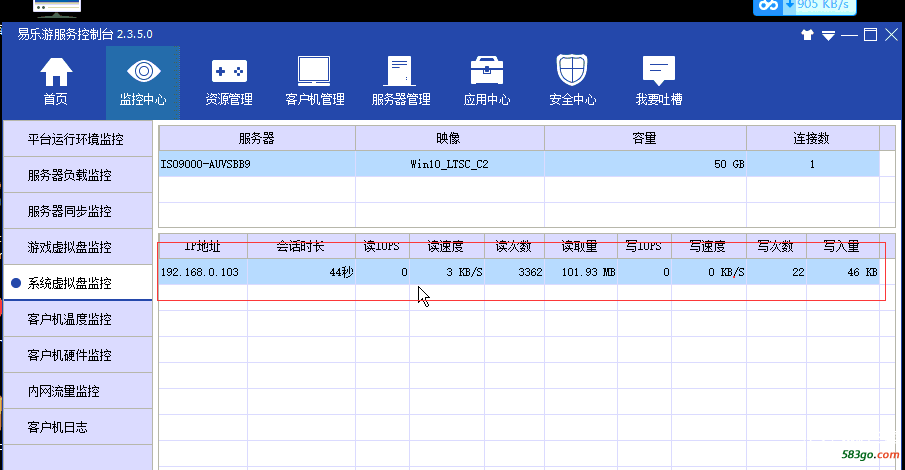Click the skin shirt icon in title bar

click(x=807, y=35)
